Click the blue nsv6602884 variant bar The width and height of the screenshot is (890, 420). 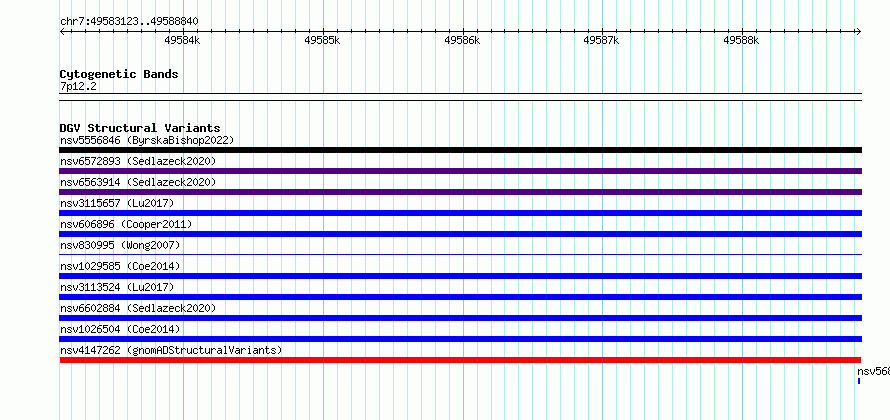click(460, 318)
